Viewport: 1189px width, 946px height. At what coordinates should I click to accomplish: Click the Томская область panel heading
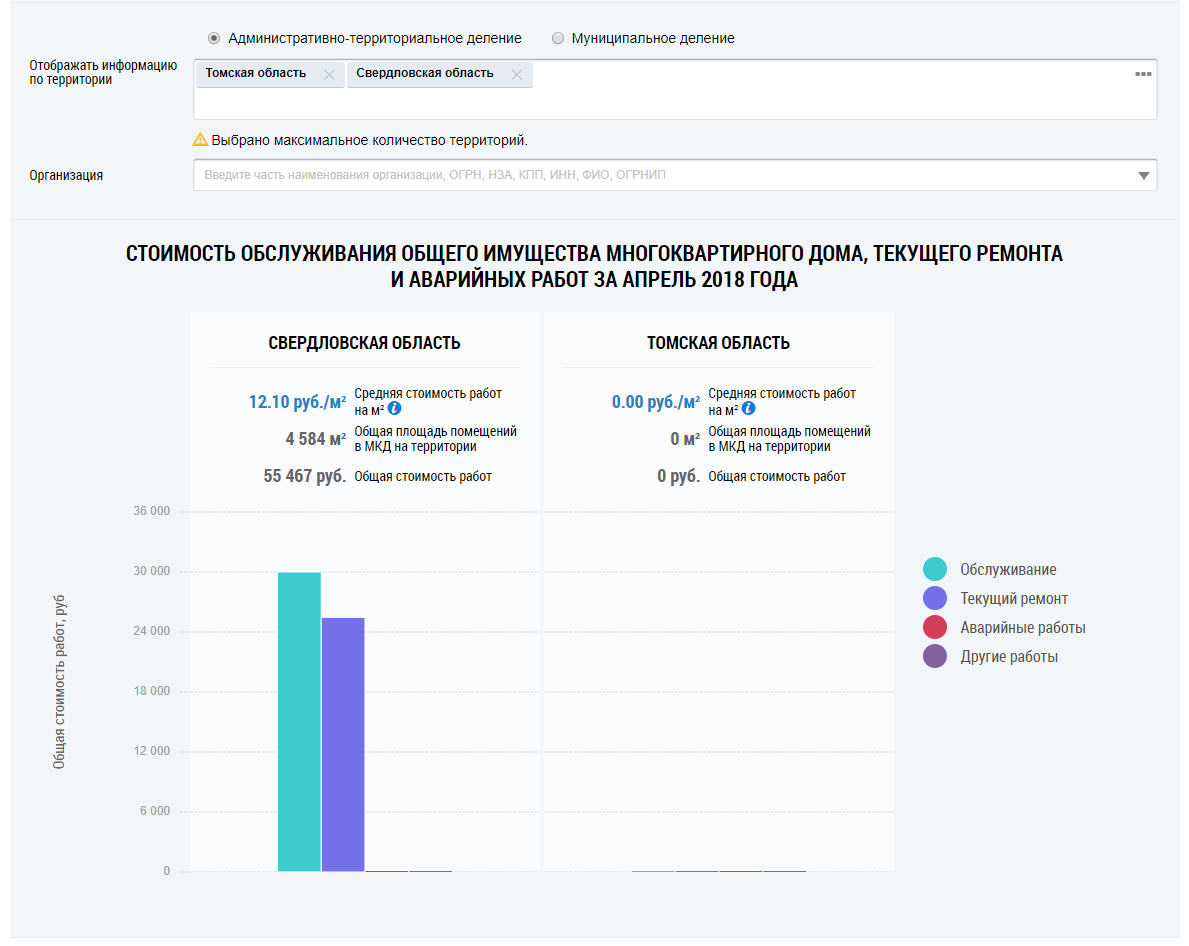point(718,343)
